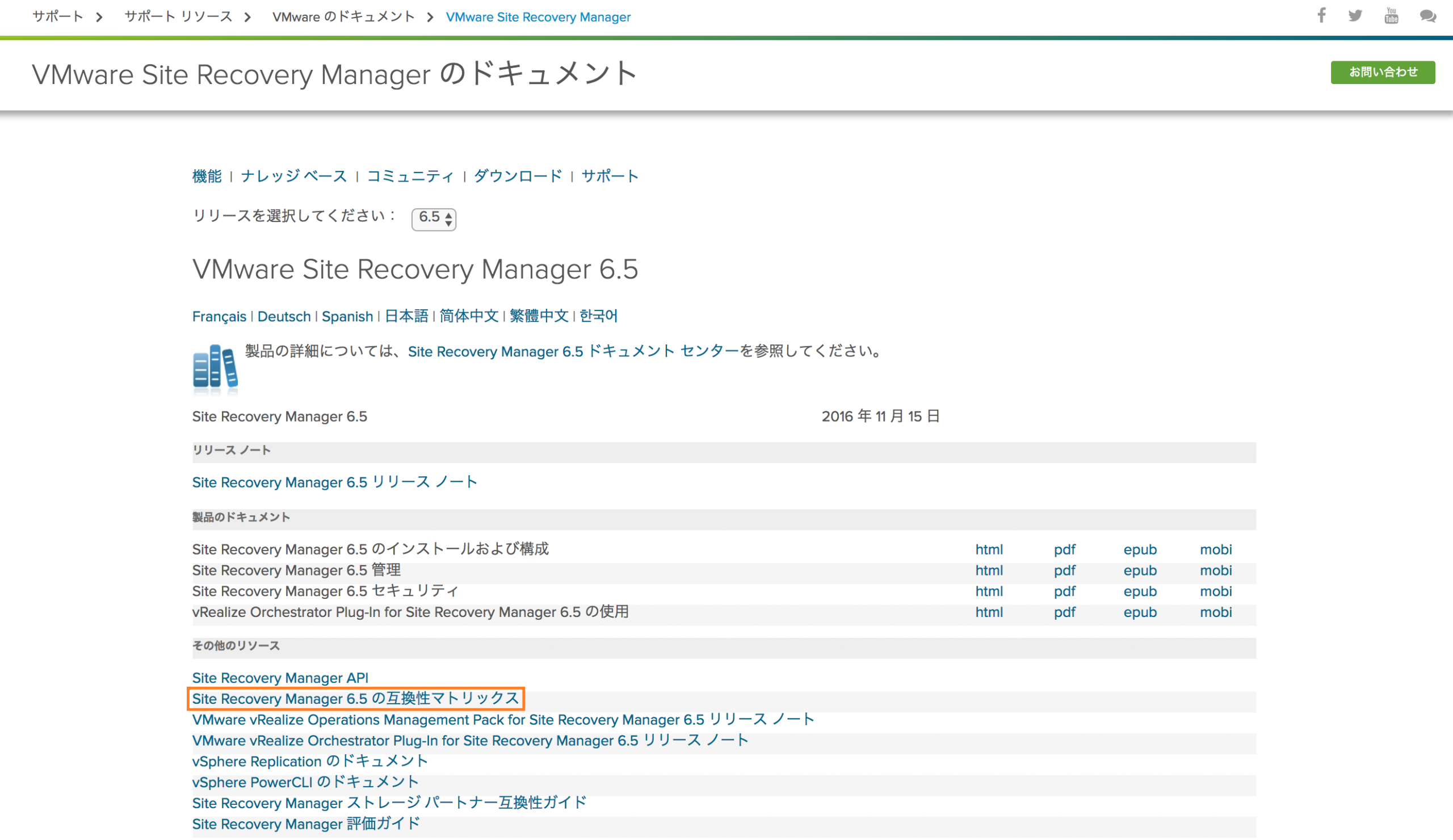Open pdf for インストールおよび構成 guide
Image resolution: width=1453 pixels, height=840 pixels.
[1064, 549]
